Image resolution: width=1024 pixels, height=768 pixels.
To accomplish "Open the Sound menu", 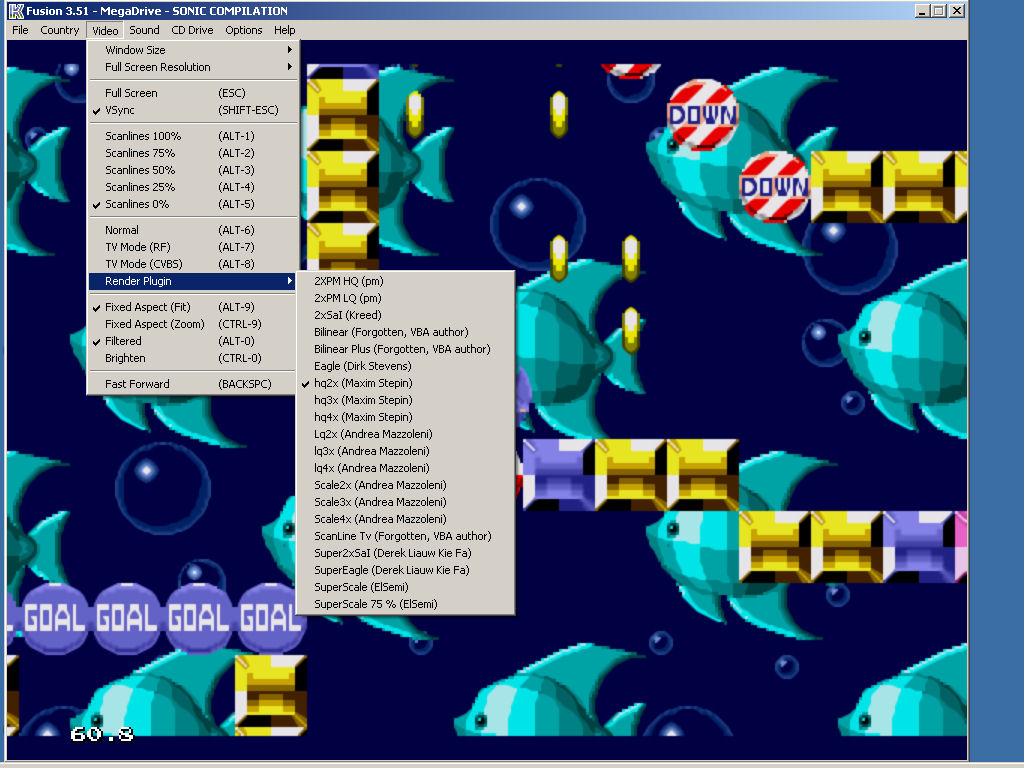I will point(144,30).
